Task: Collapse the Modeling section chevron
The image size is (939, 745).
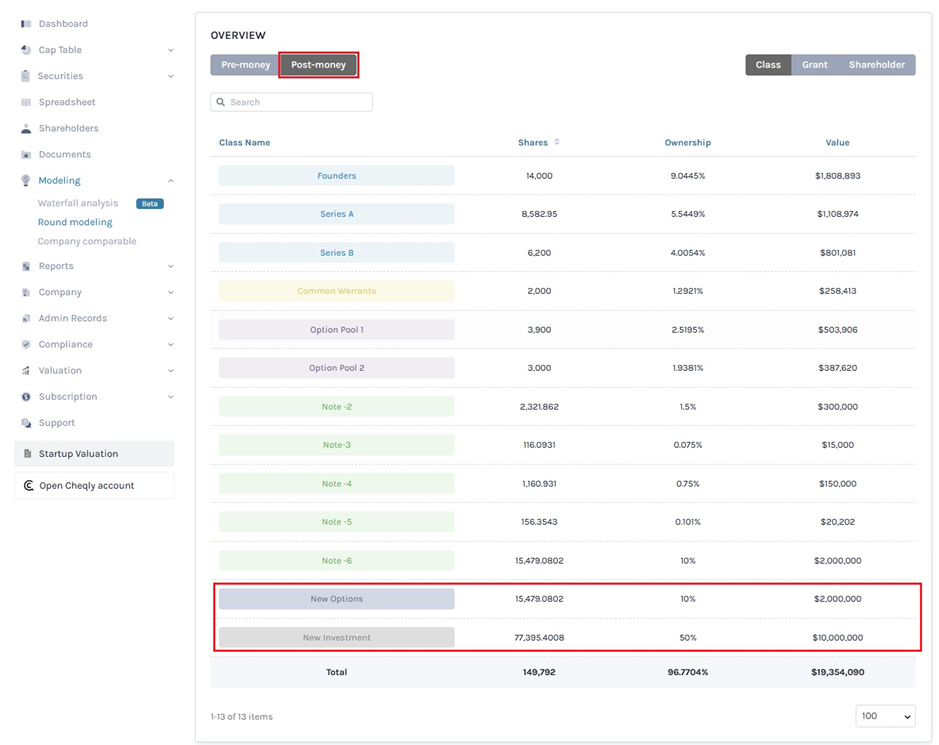Action: pos(170,181)
